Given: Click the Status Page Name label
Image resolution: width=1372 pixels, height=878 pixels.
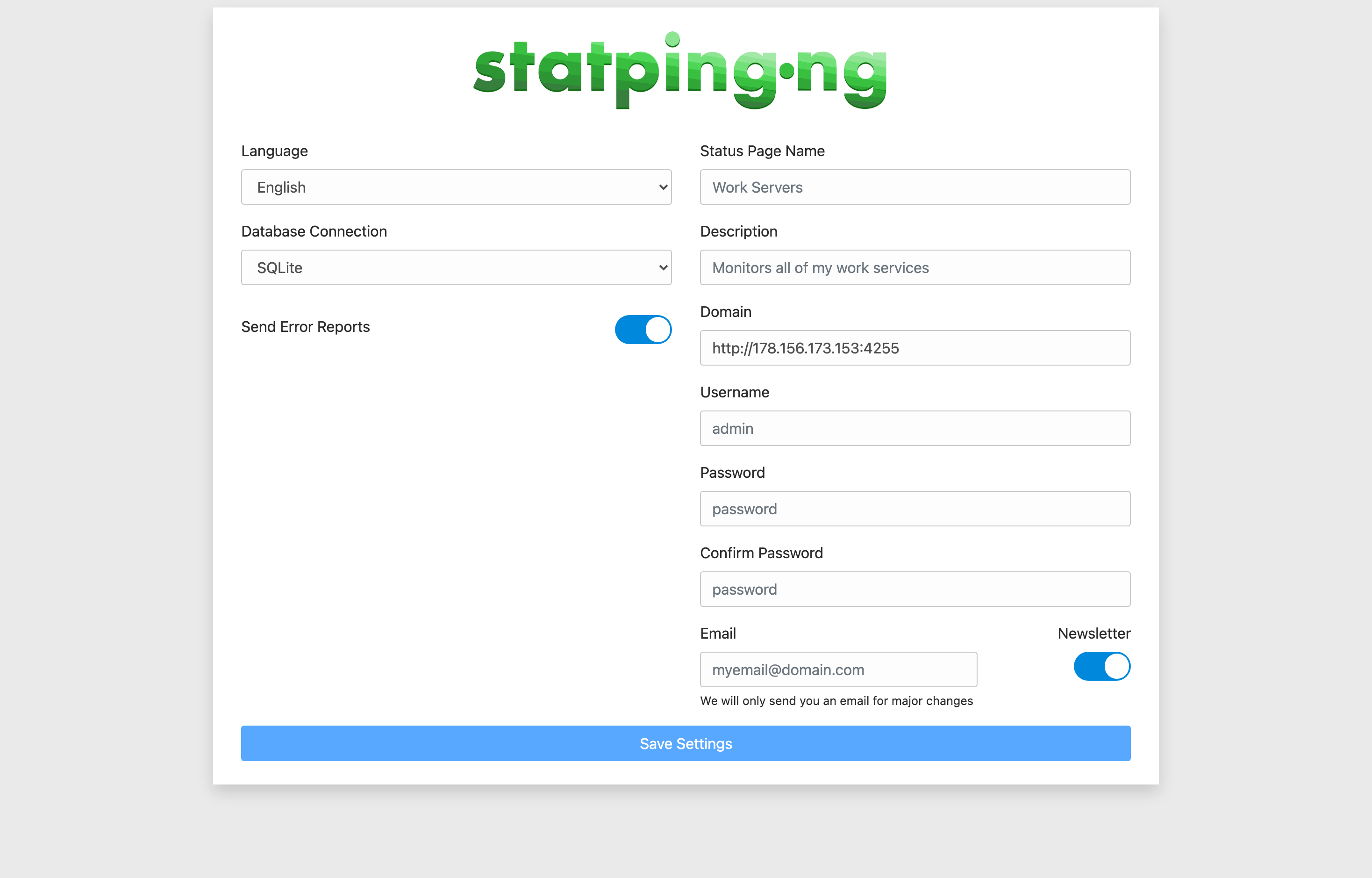Looking at the screenshot, I should 762,151.
